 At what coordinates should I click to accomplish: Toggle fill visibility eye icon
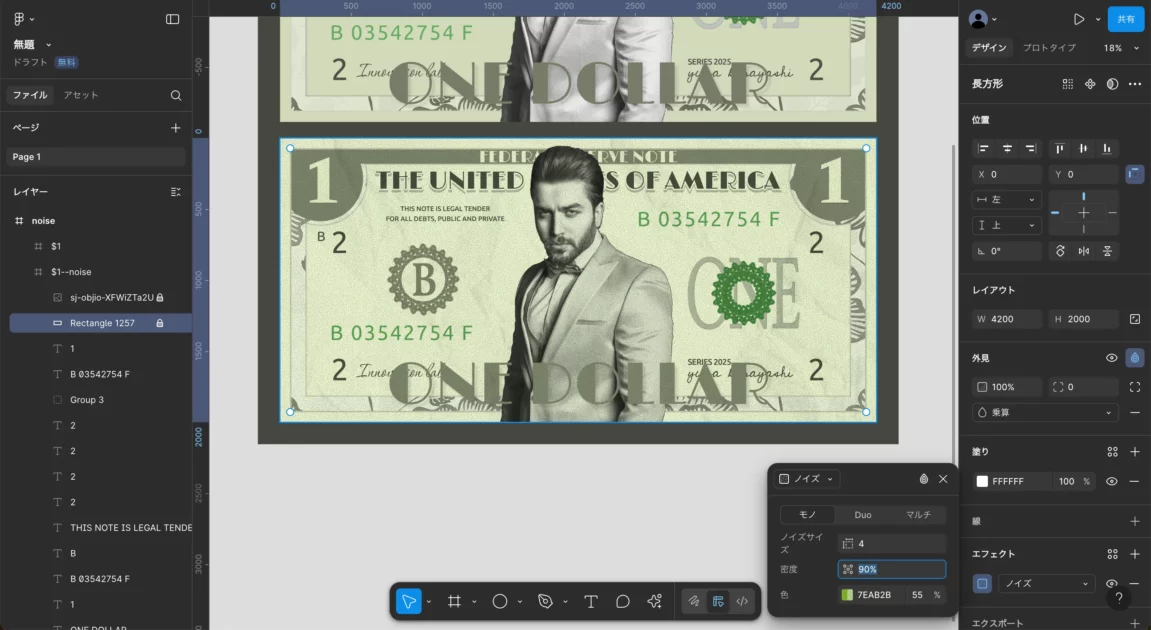point(1112,481)
